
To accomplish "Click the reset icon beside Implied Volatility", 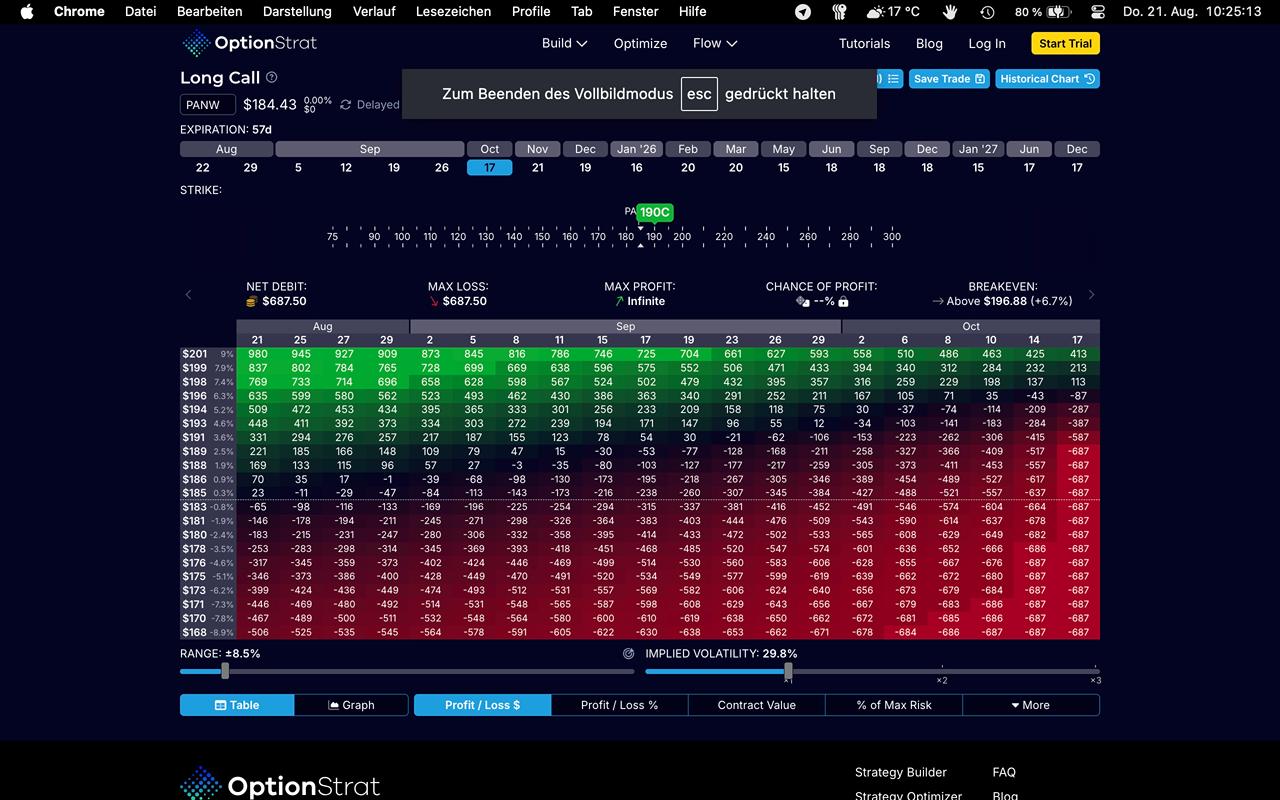I will 629,654.
